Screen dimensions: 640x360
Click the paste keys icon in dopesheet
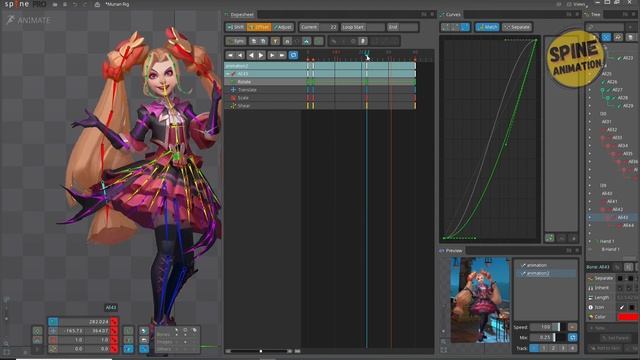click(x=263, y=41)
